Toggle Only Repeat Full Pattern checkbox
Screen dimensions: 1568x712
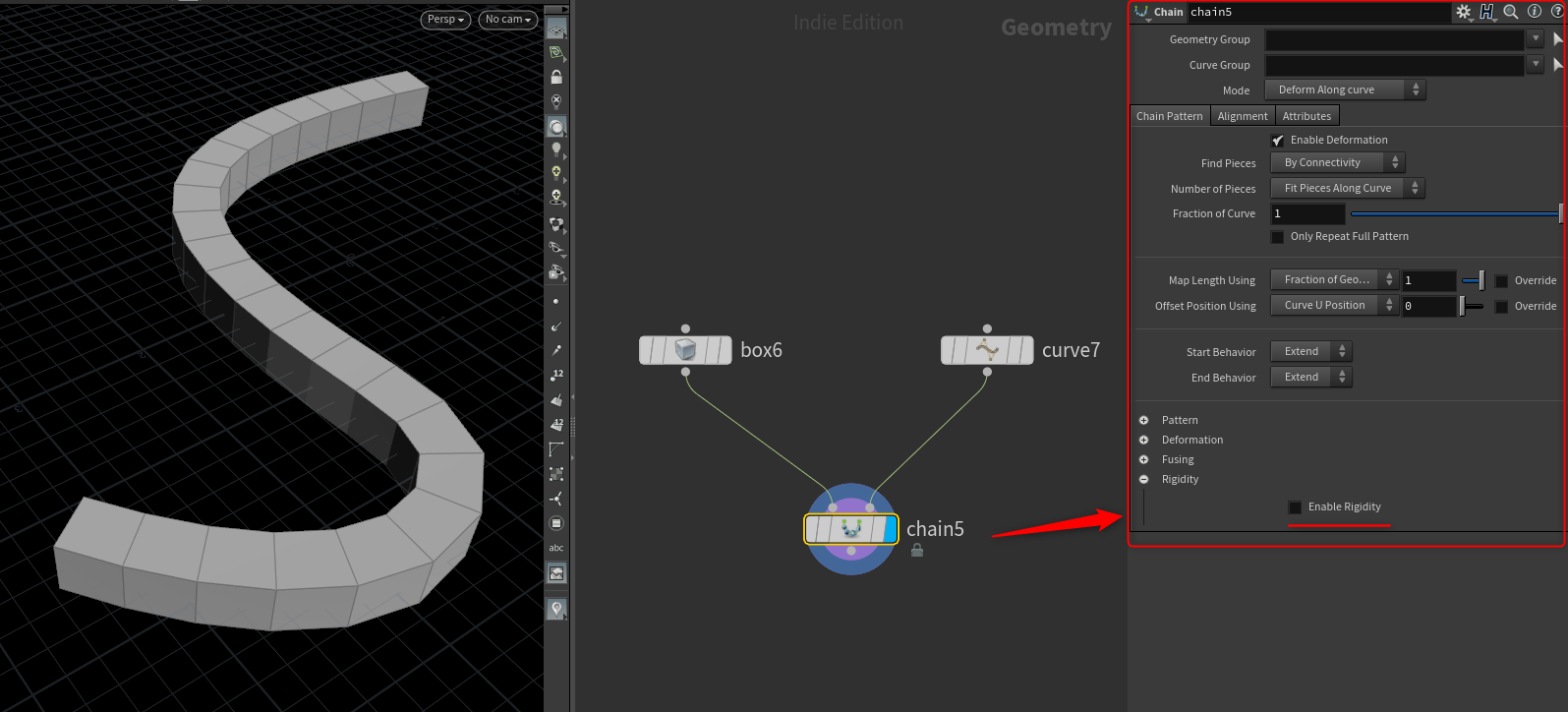(1277, 237)
